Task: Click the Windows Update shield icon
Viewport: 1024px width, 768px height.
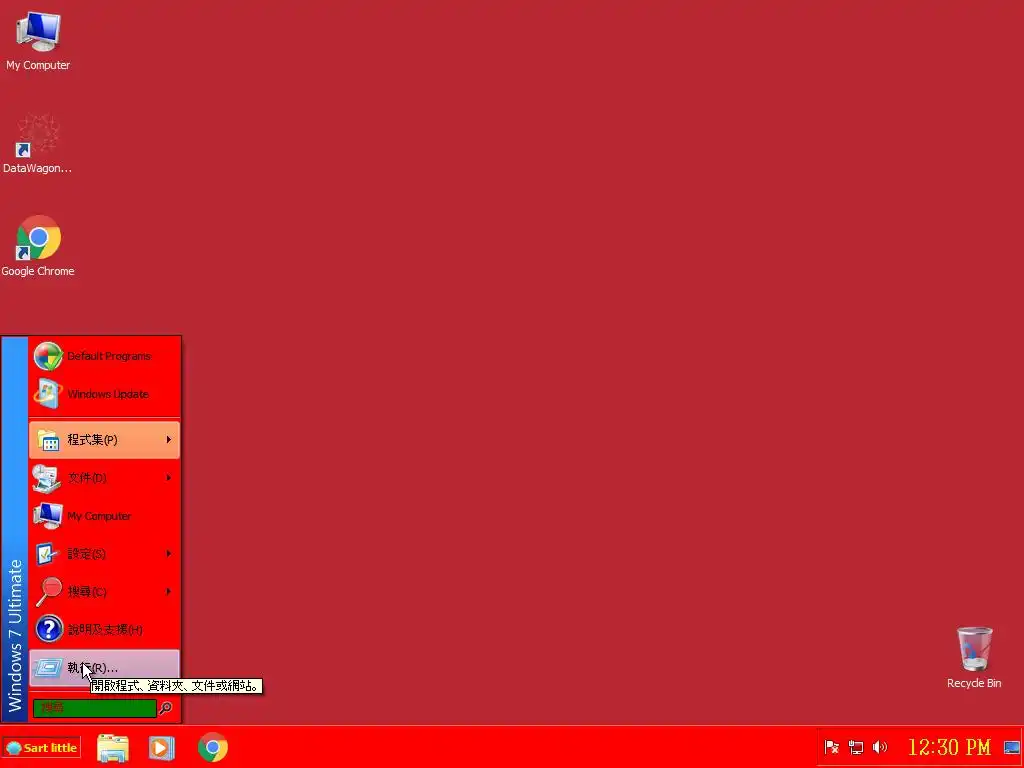Action: 48,394
